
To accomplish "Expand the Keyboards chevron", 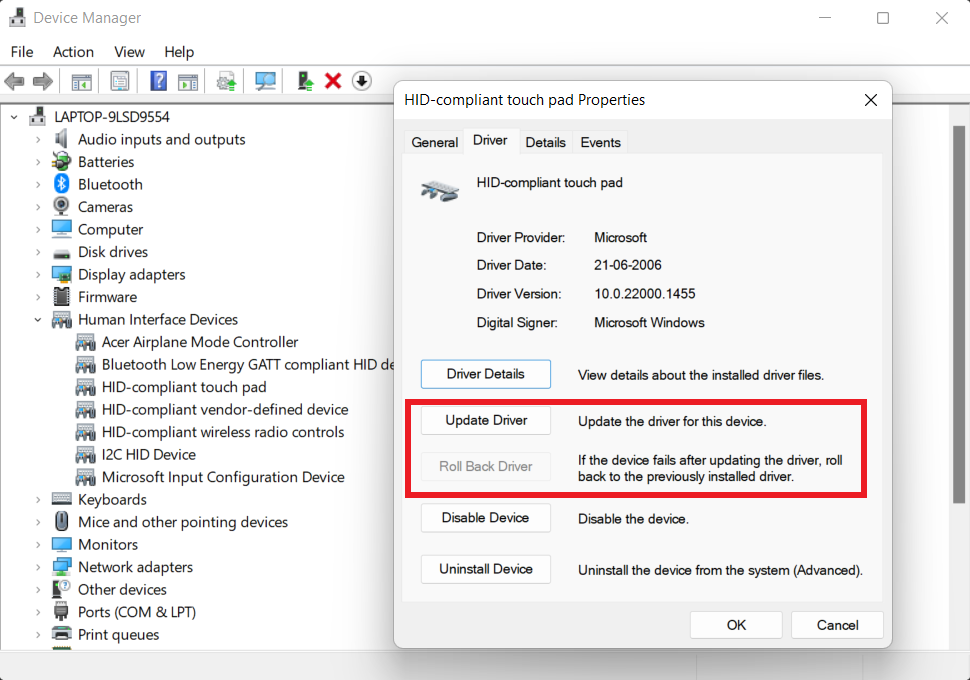I will [x=38, y=499].
